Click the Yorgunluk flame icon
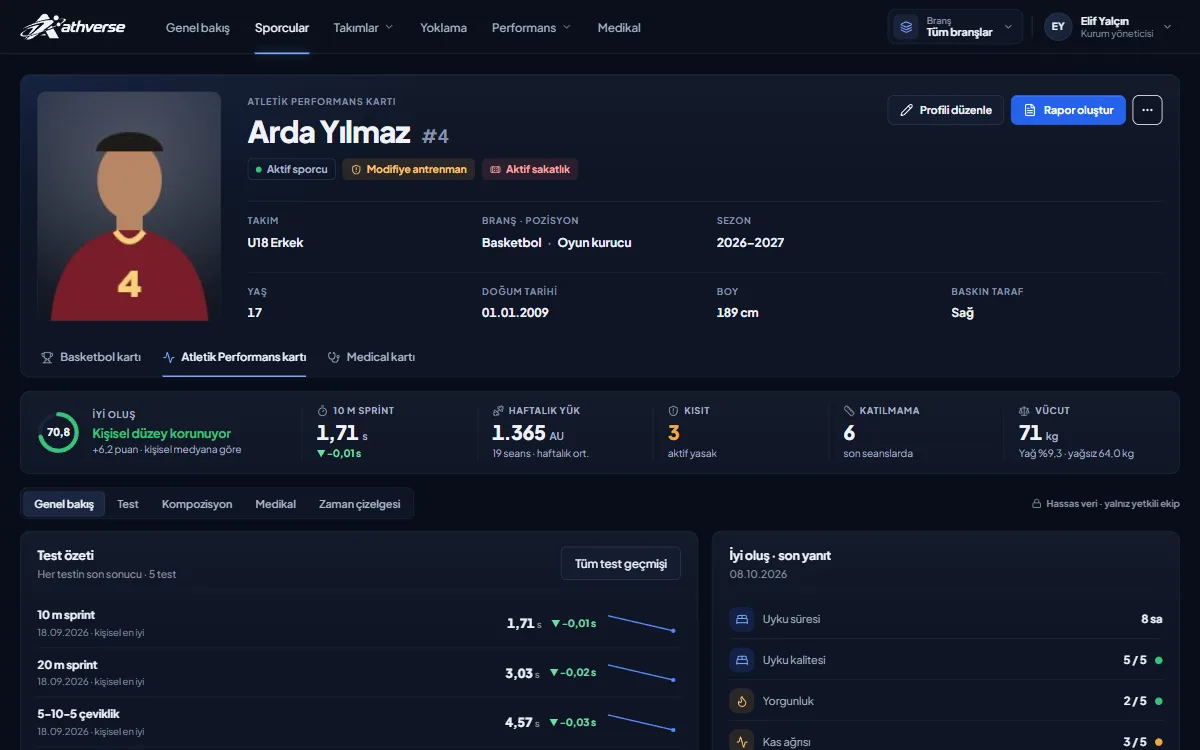The width and height of the screenshot is (1200, 750). pos(742,701)
